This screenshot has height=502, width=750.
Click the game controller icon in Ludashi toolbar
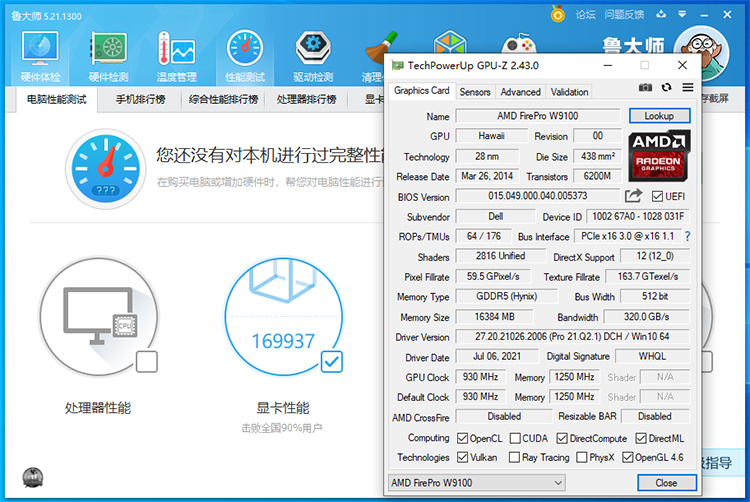click(519, 43)
